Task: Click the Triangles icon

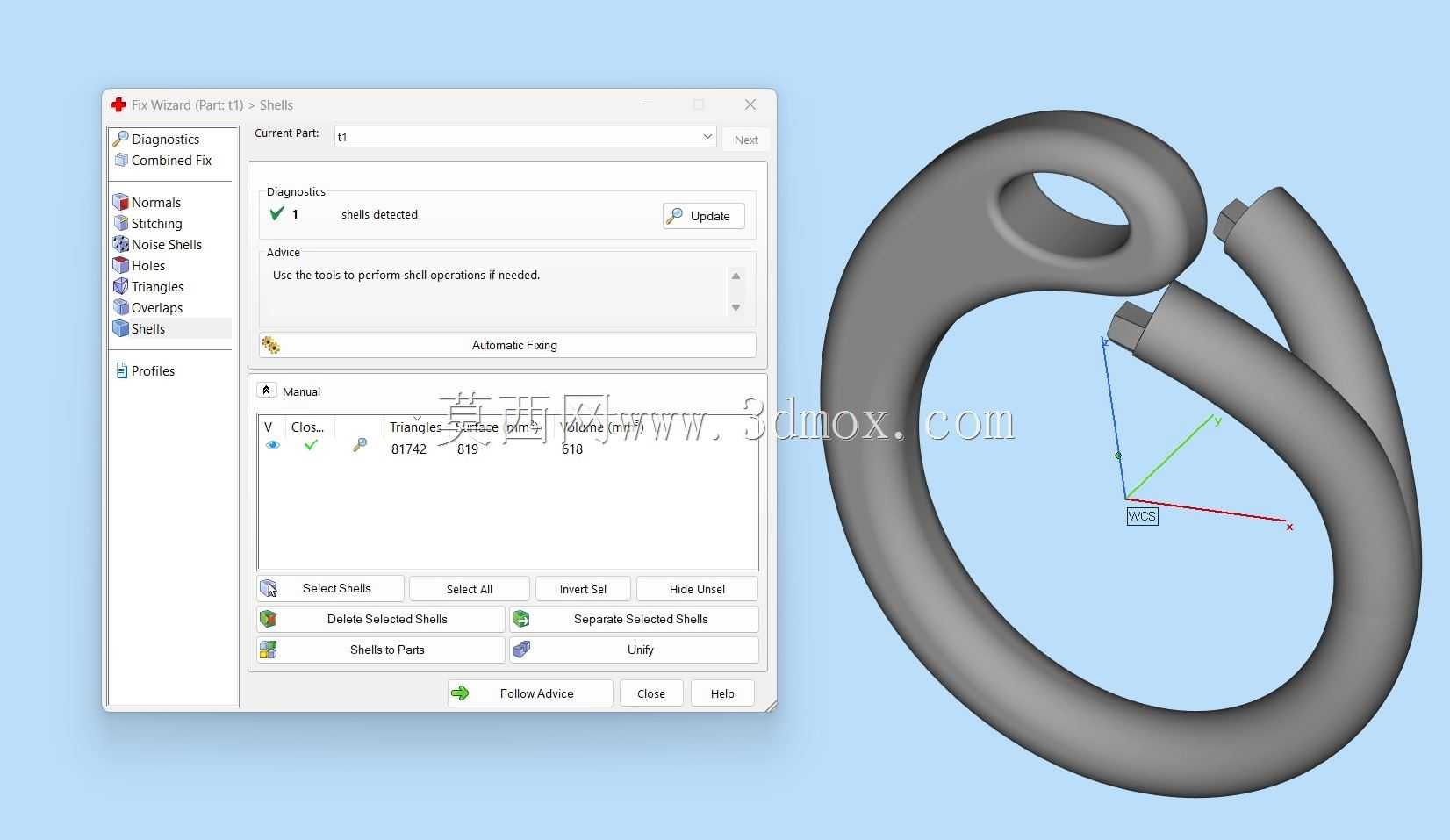Action: (121, 287)
